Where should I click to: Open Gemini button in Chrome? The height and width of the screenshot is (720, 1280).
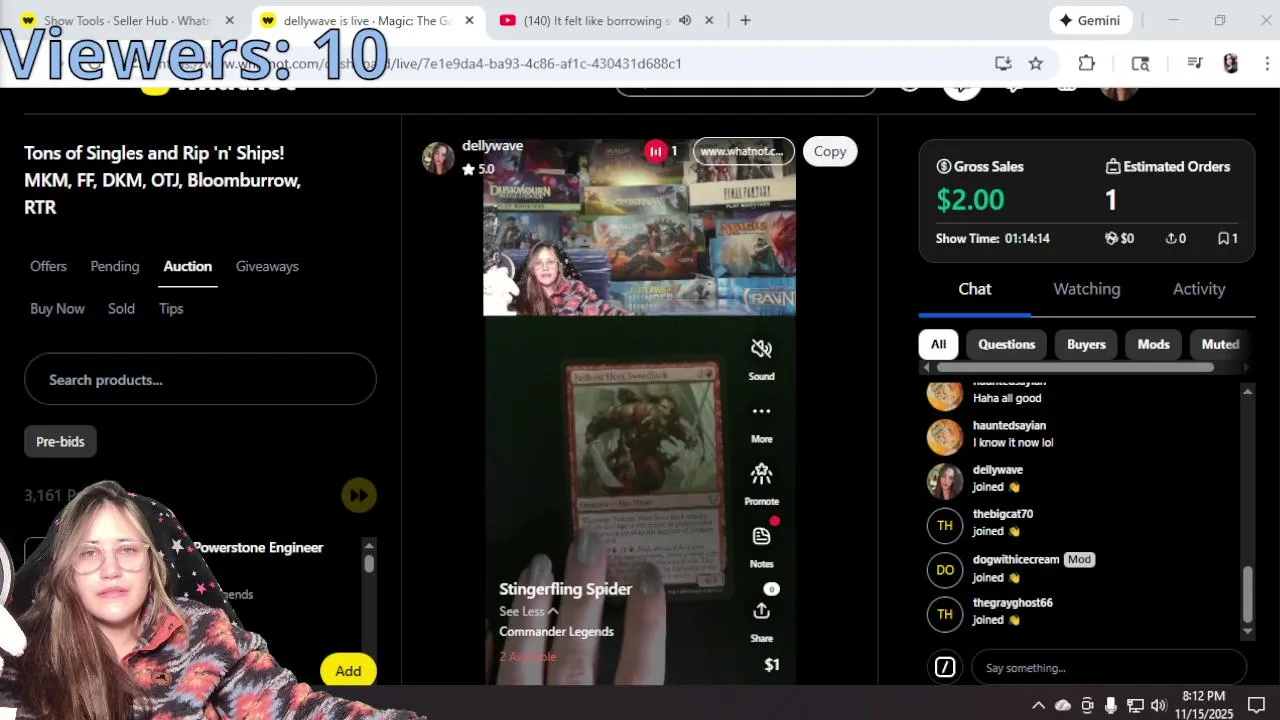point(1090,20)
